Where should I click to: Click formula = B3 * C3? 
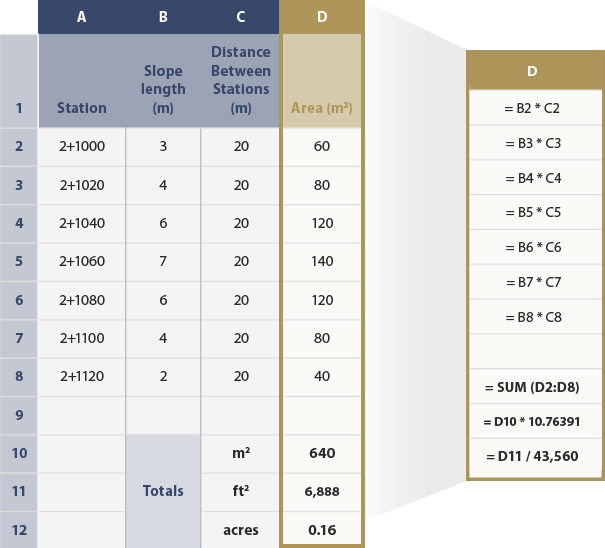(535, 143)
